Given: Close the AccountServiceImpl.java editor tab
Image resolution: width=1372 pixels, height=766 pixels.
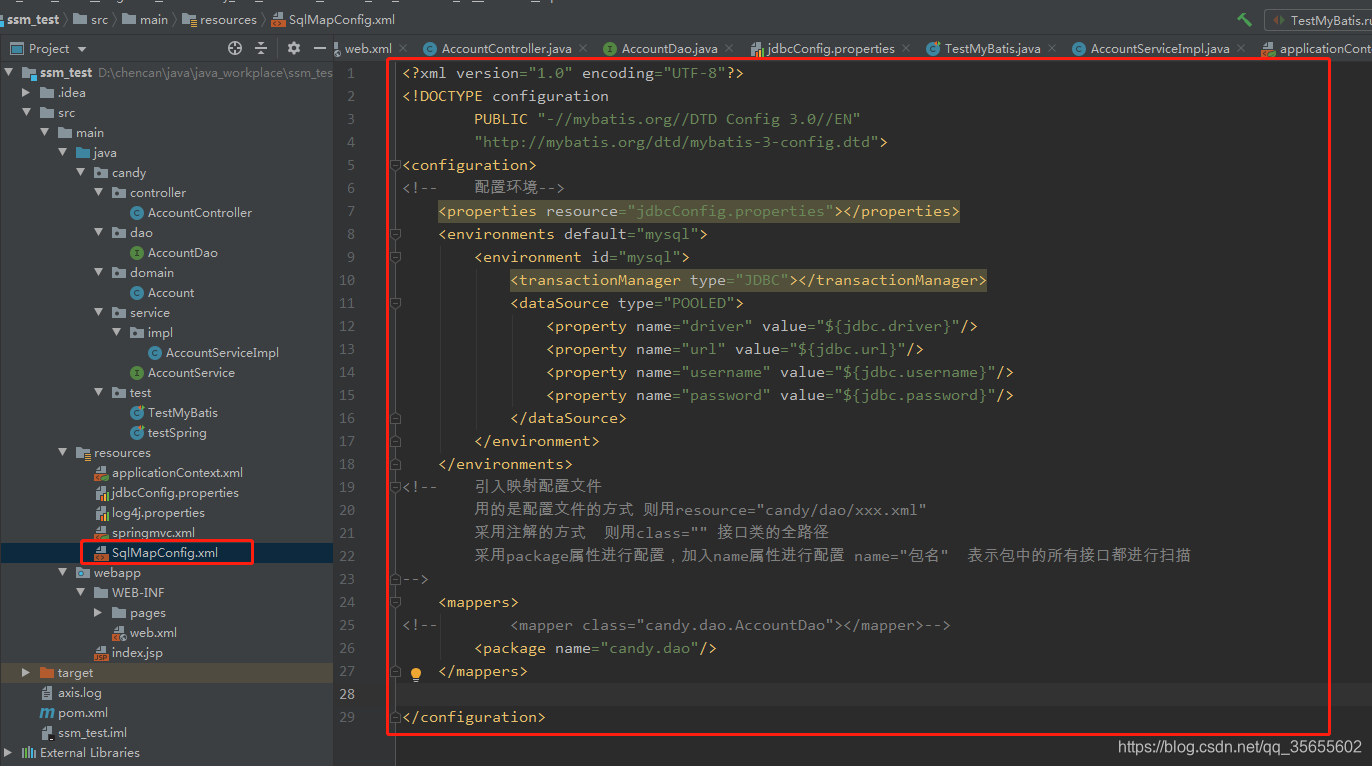Looking at the screenshot, I should click(1240, 47).
